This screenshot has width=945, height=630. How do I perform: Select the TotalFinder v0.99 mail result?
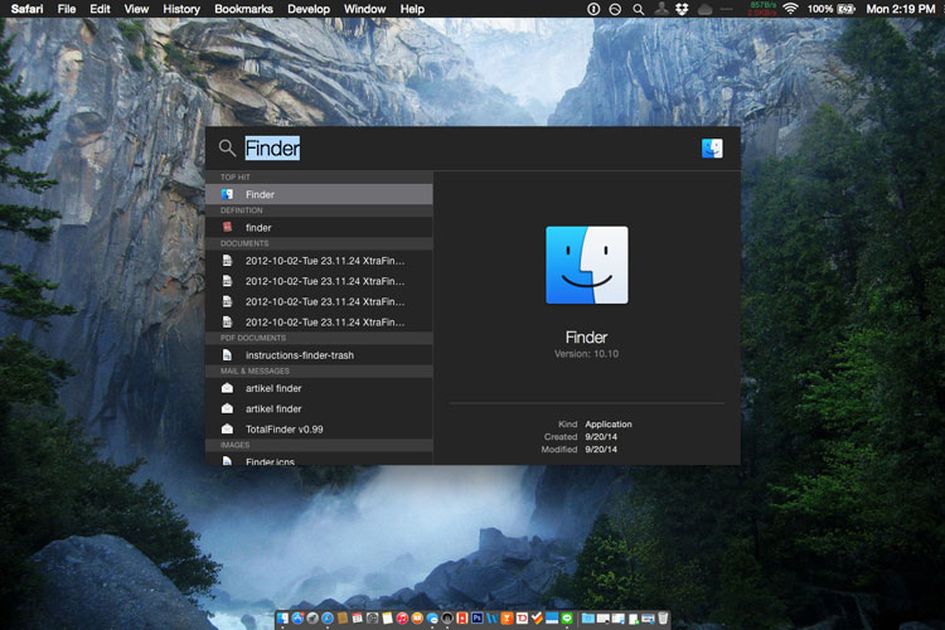[x=319, y=429]
